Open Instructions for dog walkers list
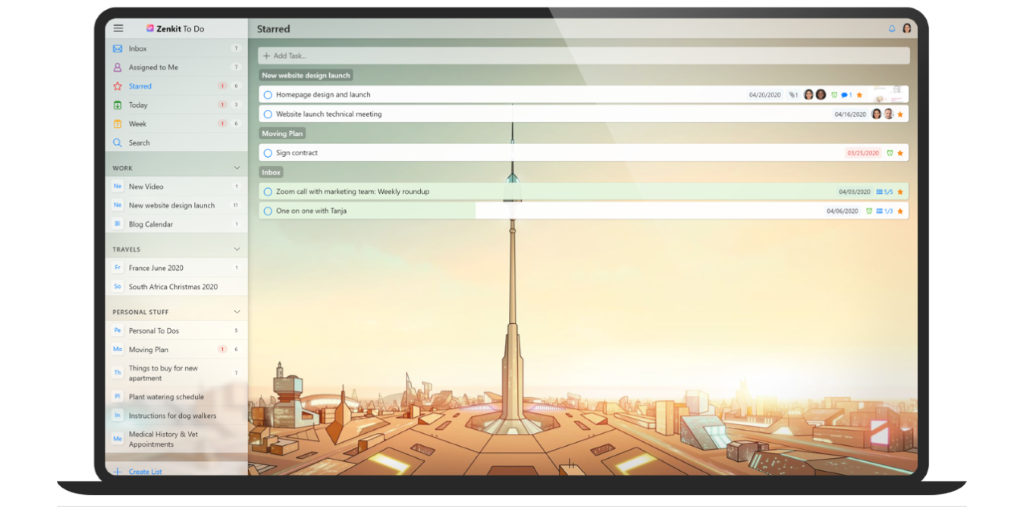This screenshot has width=1024, height=512. 176,415
